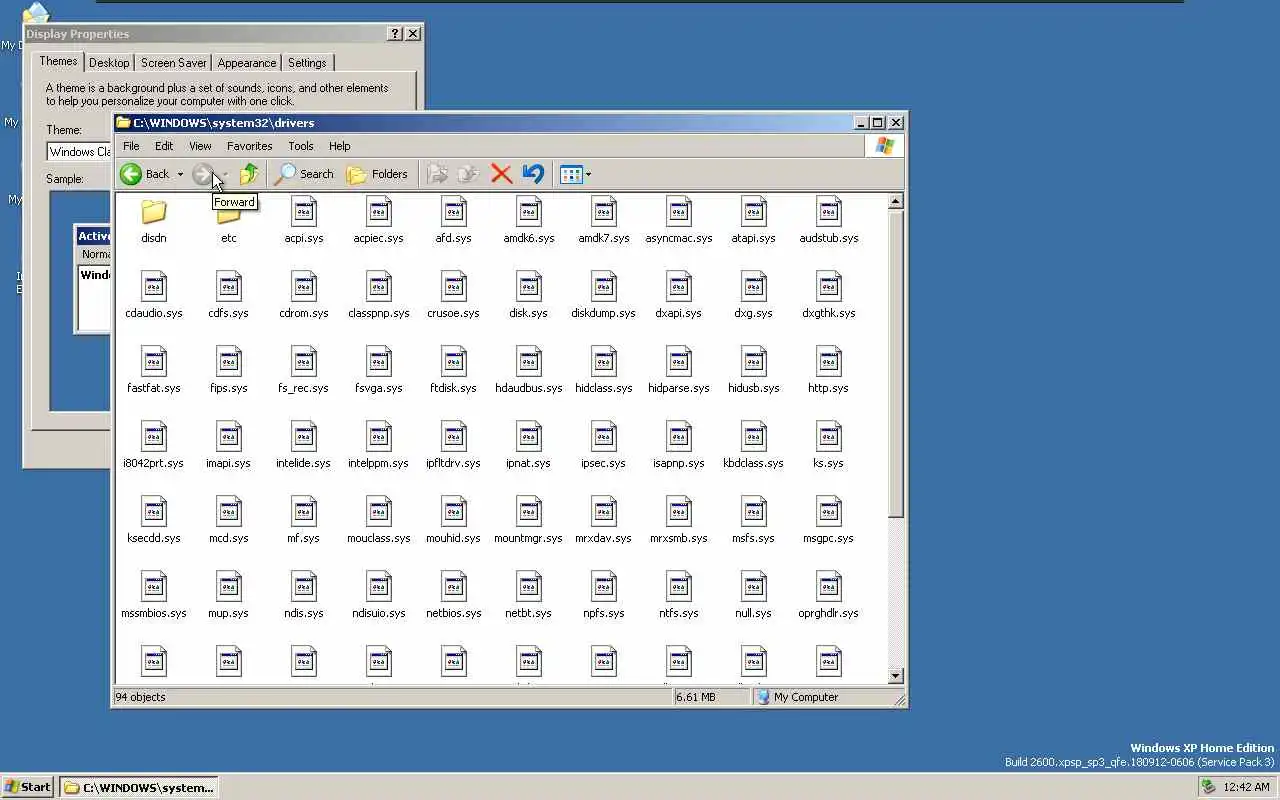Click the scrollbar down arrow in drivers window
The width and height of the screenshot is (1280, 800).
coord(896,676)
